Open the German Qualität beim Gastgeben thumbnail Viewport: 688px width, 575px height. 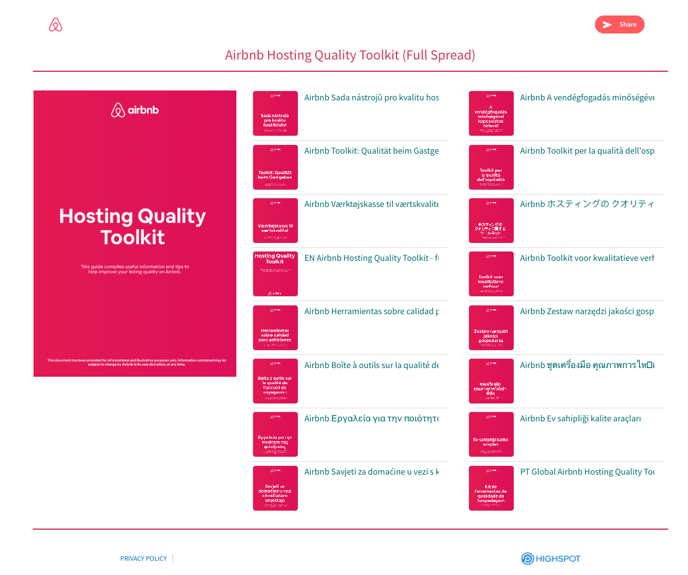[x=275, y=167]
